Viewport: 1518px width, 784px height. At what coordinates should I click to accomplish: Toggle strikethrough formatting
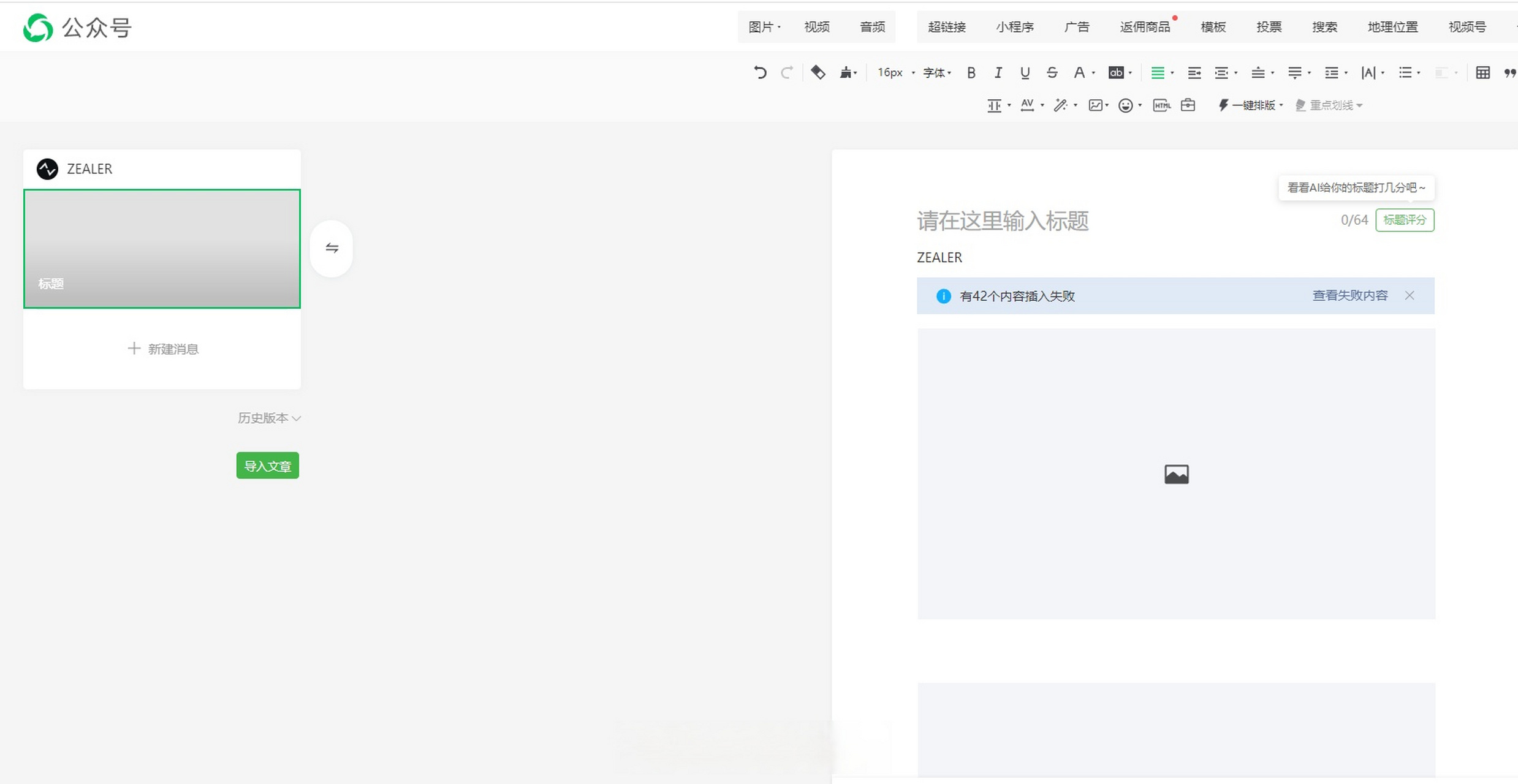click(1052, 73)
